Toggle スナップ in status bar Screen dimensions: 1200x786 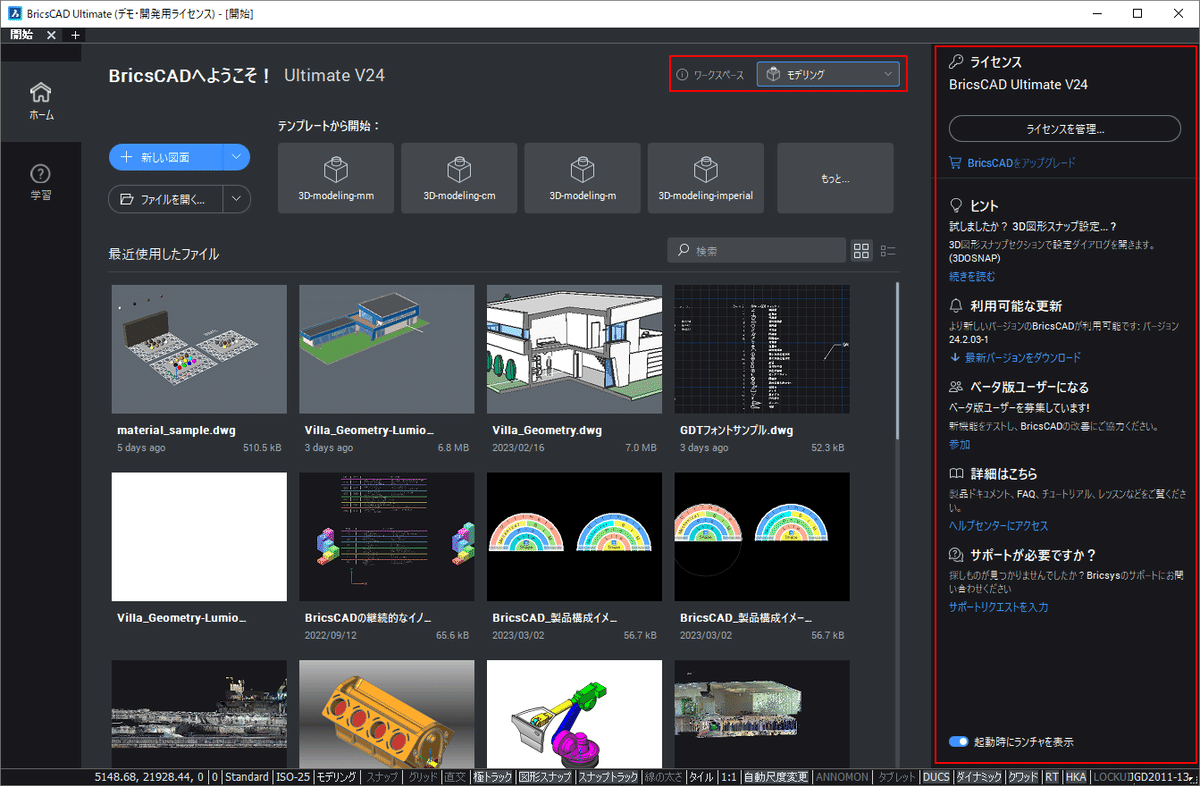click(382, 777)
